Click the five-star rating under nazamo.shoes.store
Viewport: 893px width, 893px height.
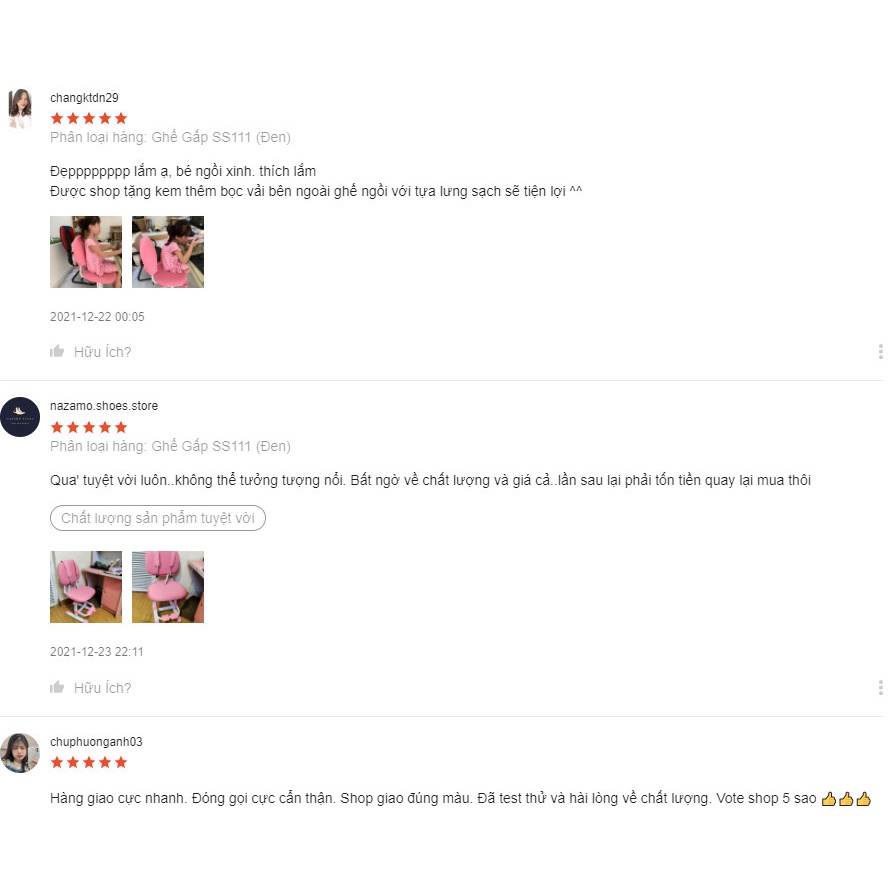89,427
